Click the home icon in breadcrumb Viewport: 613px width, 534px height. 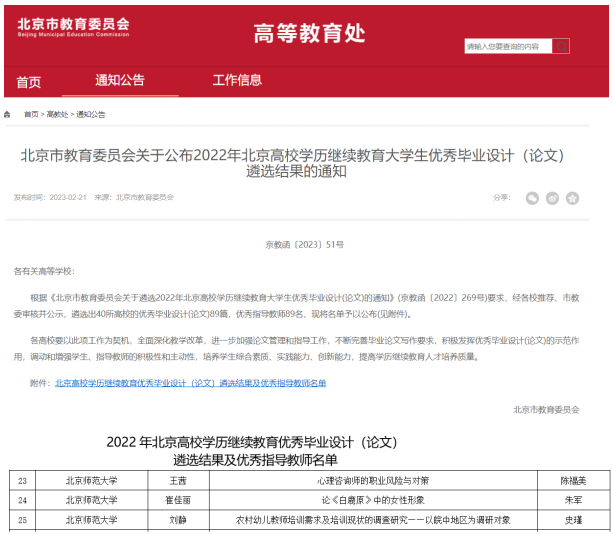pos(7,115)
